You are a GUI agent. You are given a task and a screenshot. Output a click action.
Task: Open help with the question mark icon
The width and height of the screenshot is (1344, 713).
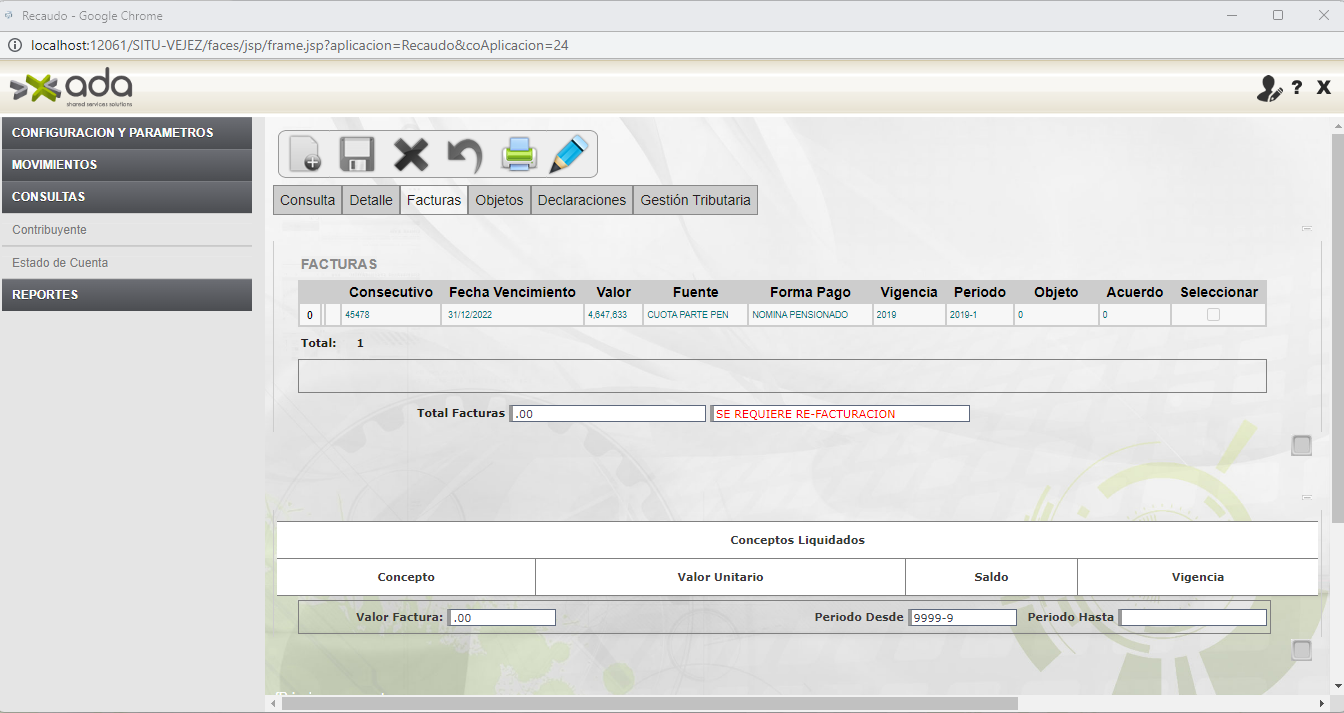point(1297,88)
